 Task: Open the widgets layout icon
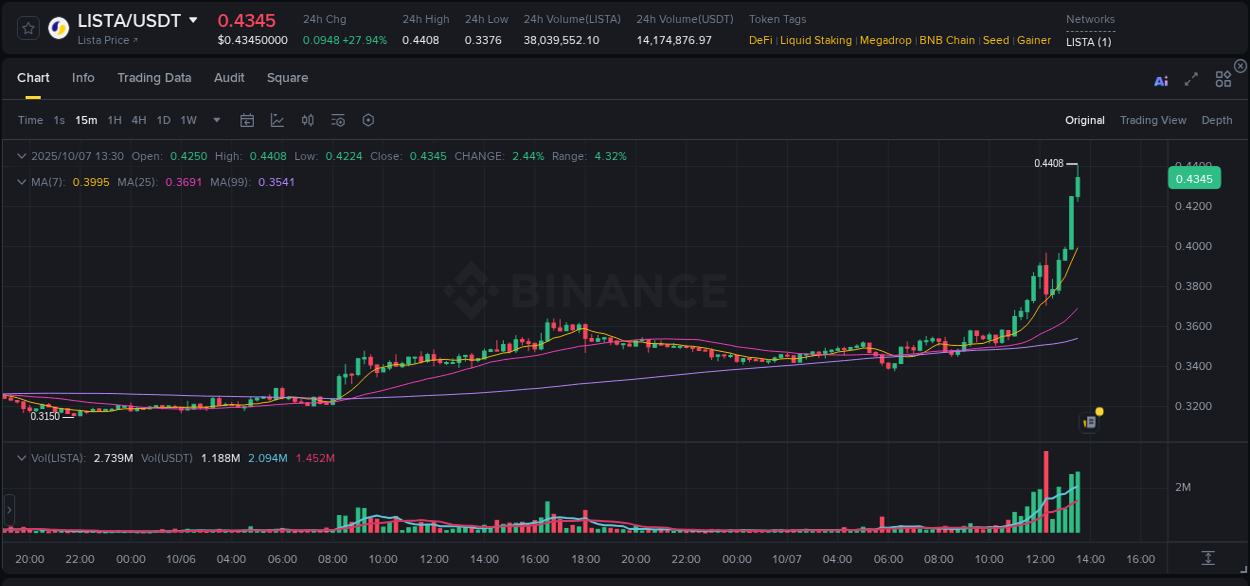coord(1222,79)
